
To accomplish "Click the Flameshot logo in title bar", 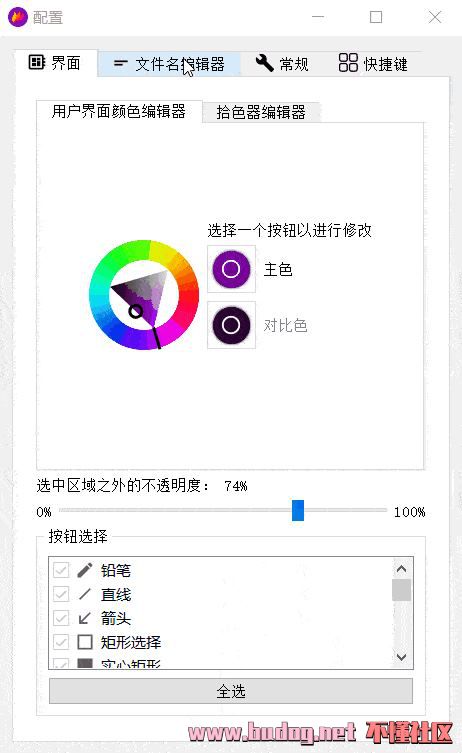I will 18,17.
